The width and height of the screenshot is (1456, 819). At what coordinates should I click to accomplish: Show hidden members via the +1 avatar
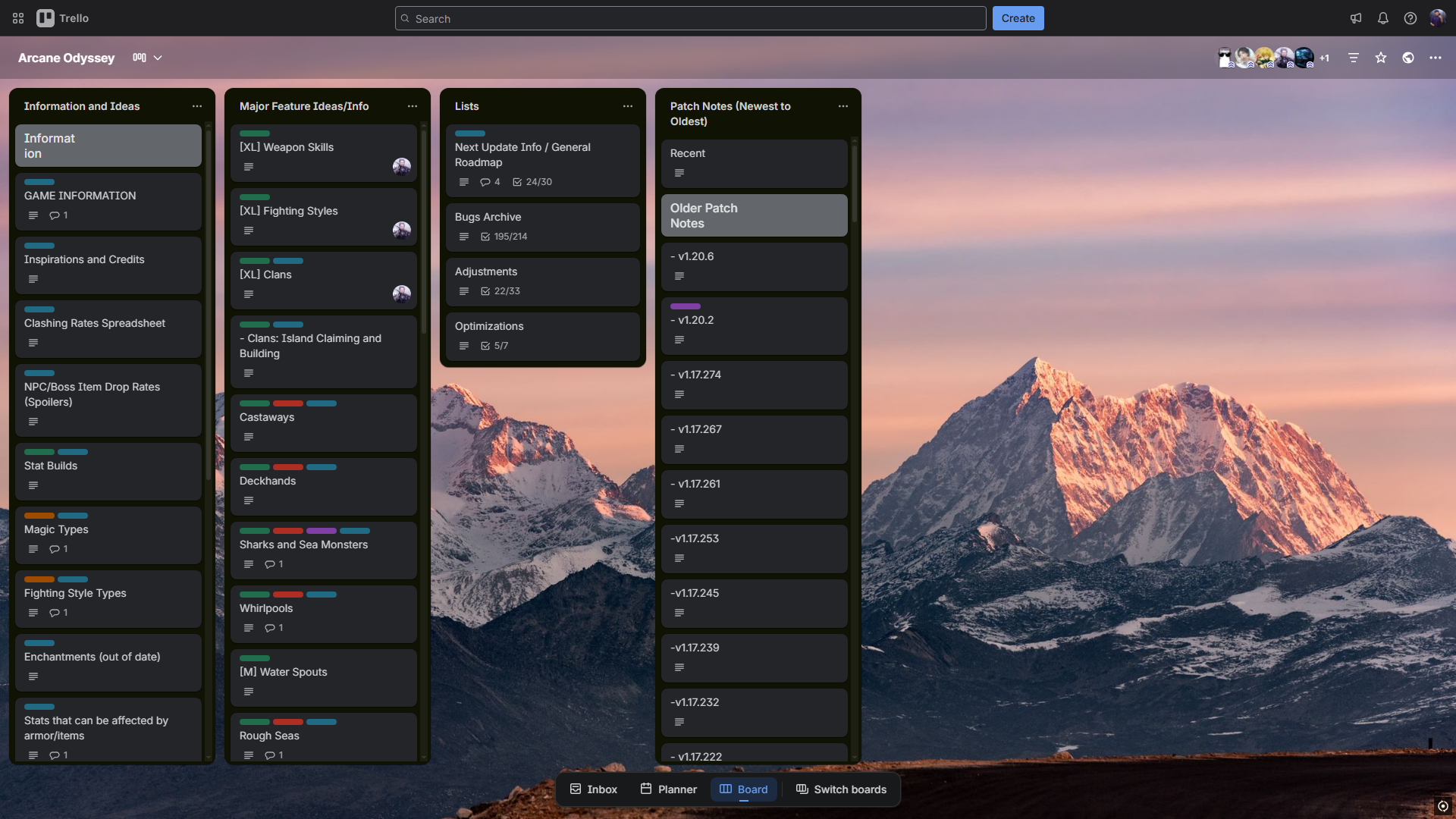tap(1325, 58)
